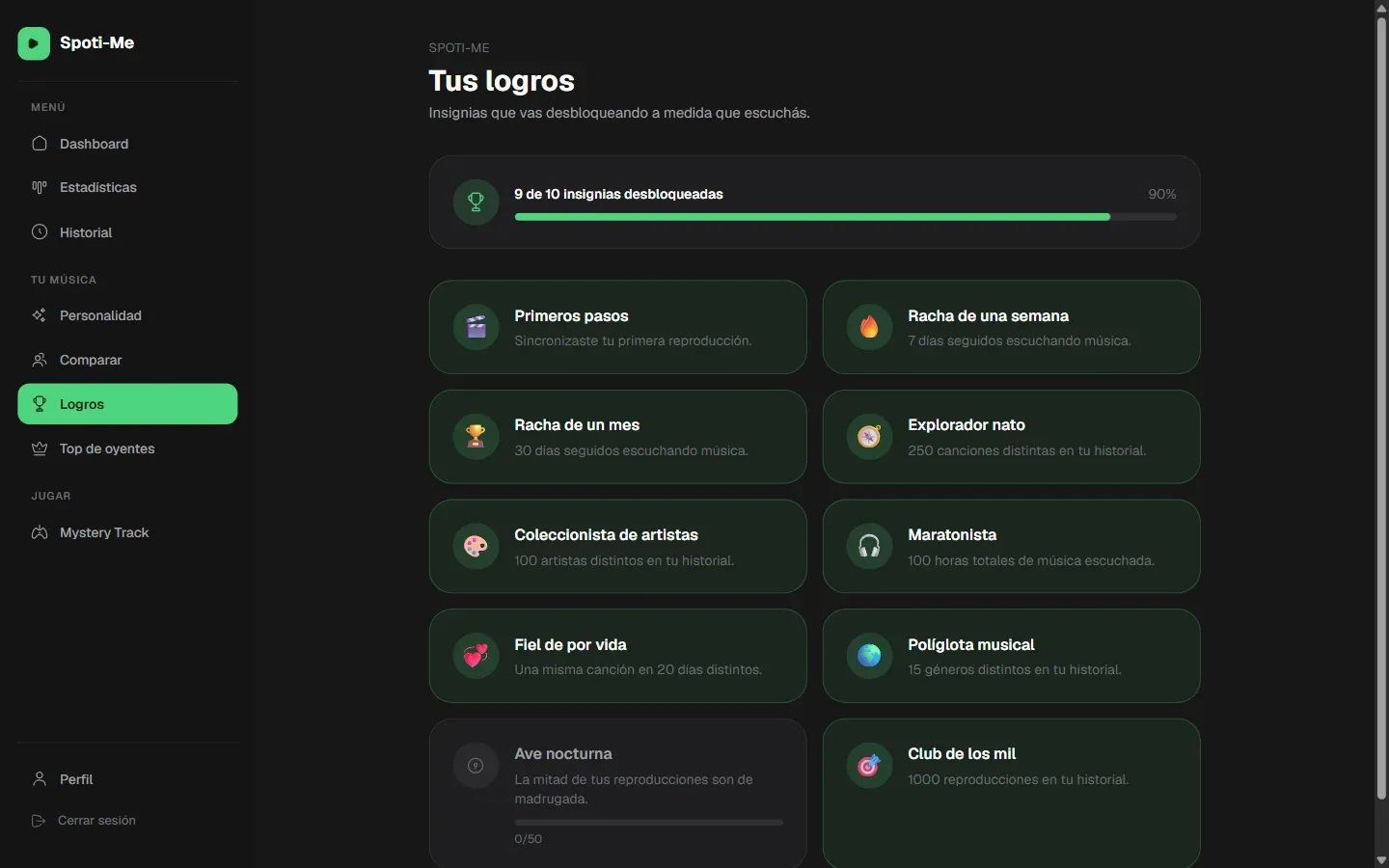The width and height of the screenshot is (1389, 868).
Task: Click the "9 de 10 insignias desbloqueadas" text
Action: [x=618, y=194]
